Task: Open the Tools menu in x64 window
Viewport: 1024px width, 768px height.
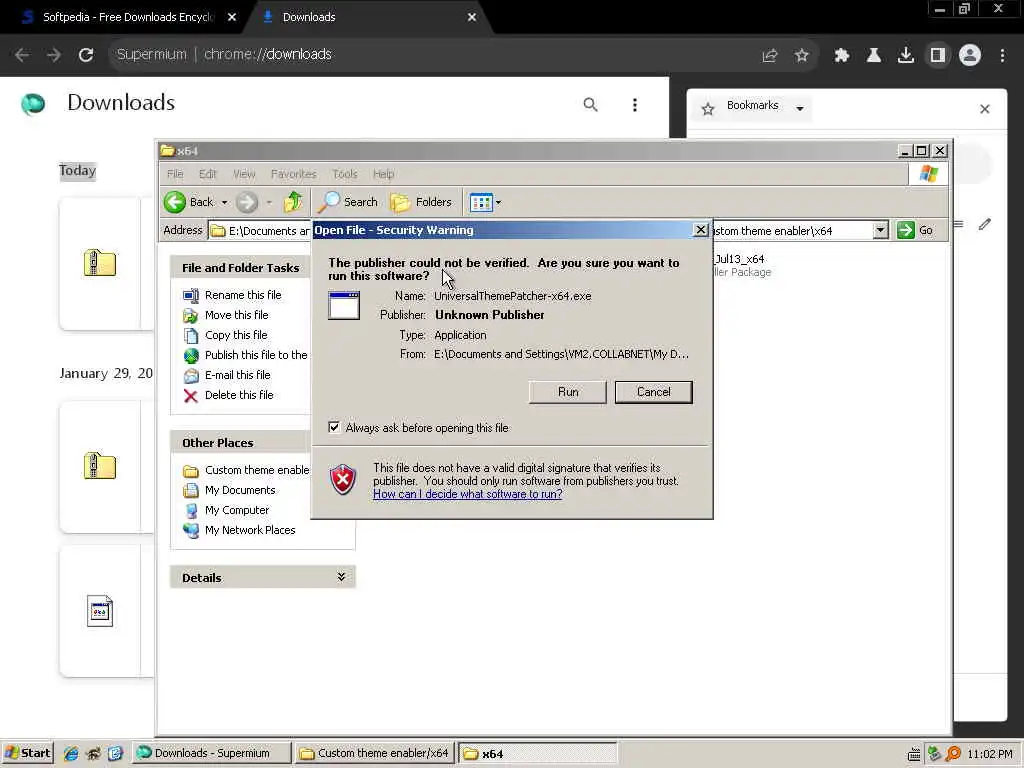Action: point(344,174)
